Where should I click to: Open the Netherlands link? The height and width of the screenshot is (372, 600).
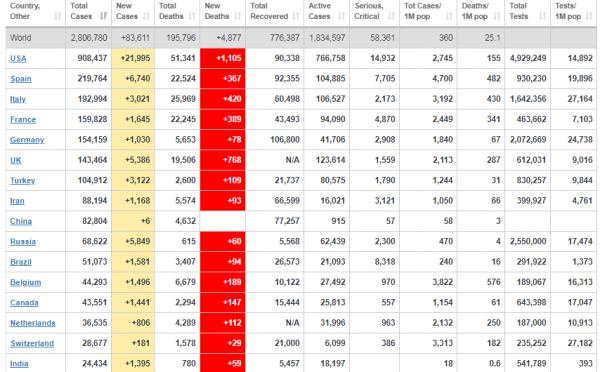coord(33,323)
